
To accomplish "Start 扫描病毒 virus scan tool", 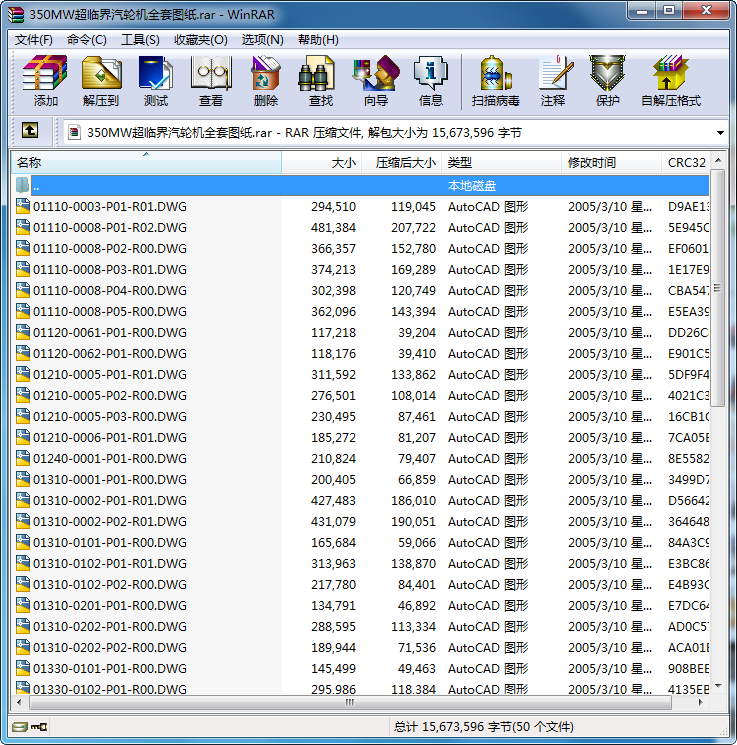I will (495, 81).
